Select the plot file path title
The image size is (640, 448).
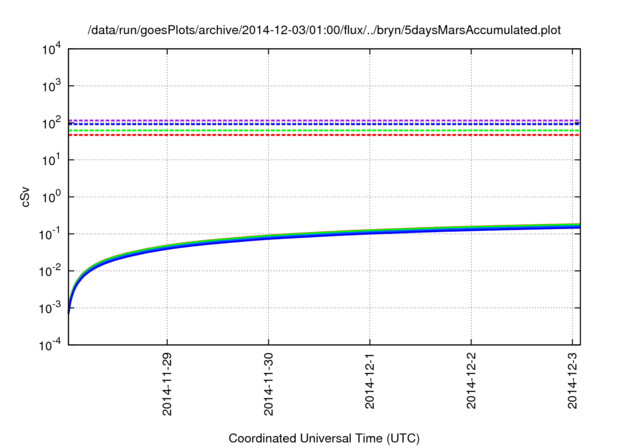coord(324,30)
